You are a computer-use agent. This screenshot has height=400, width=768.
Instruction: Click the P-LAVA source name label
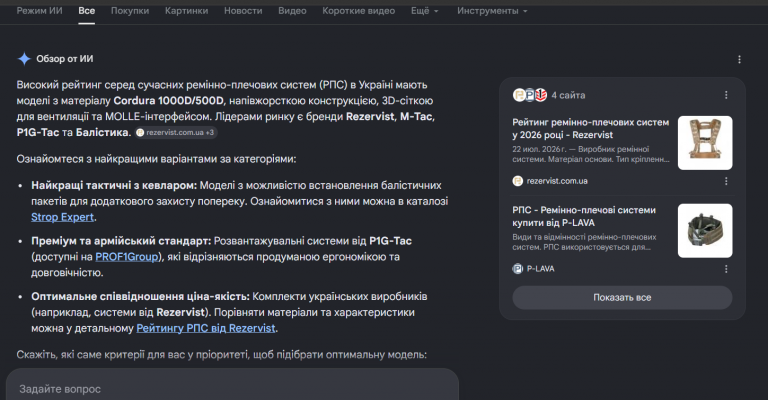[540, 269]
